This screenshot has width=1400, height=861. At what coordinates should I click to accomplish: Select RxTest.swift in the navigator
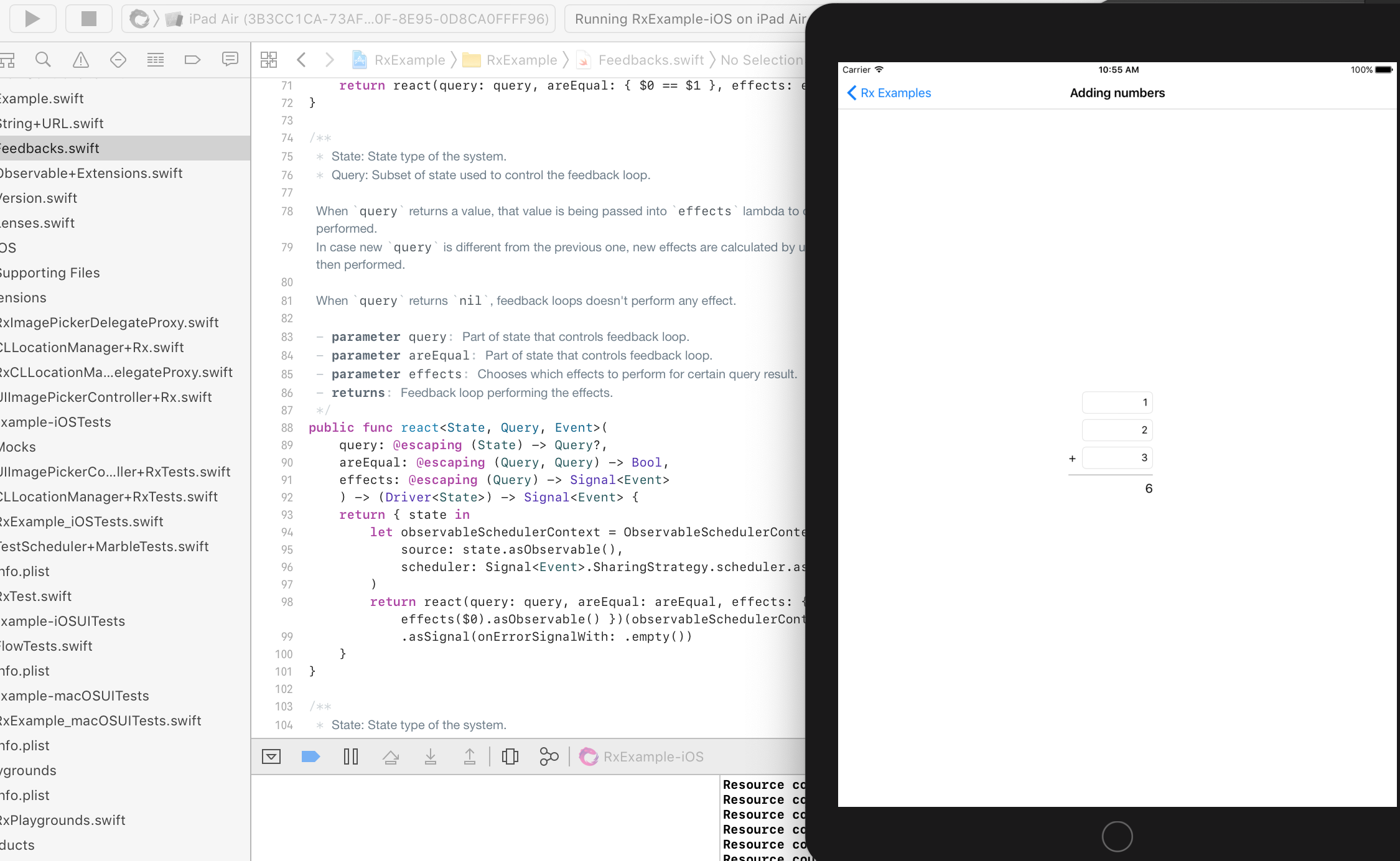(x=35, y=596)
